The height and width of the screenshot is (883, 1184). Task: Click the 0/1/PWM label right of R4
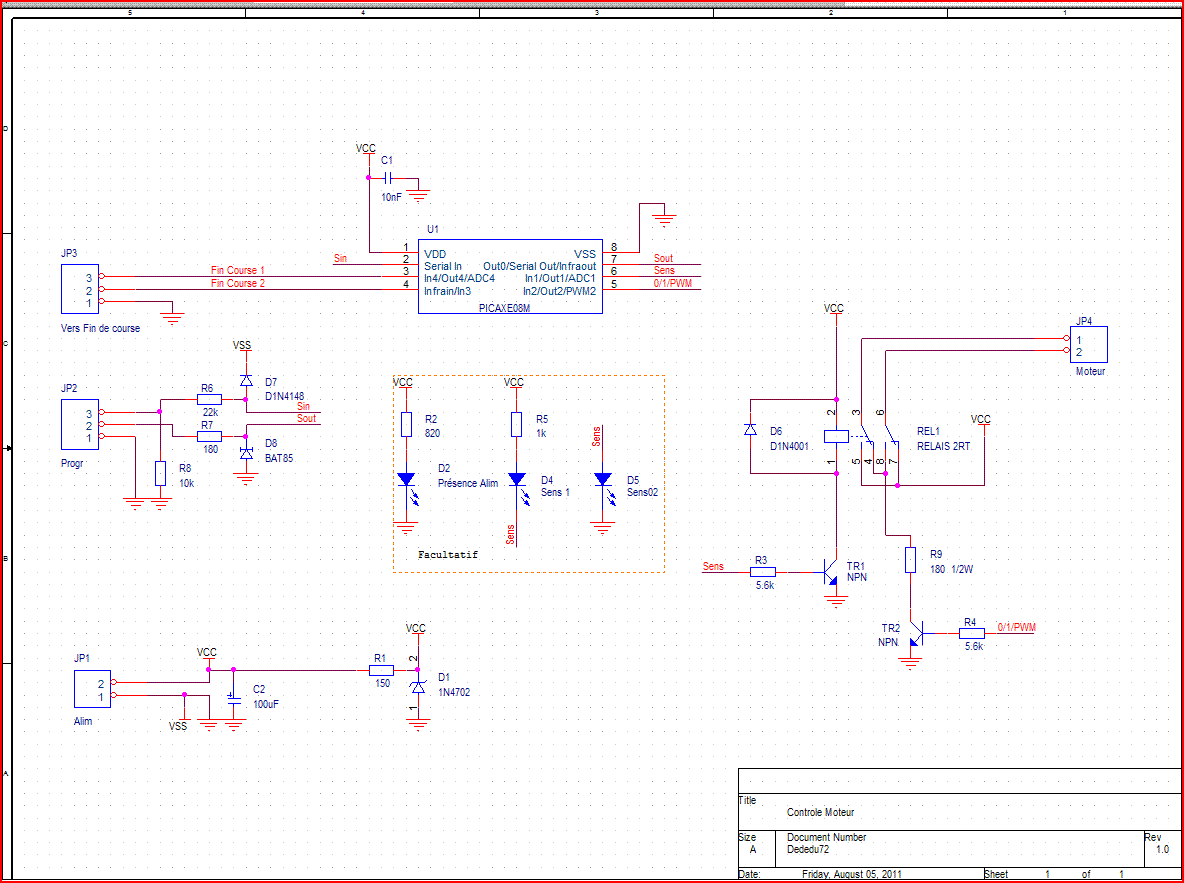(1016, 627)
